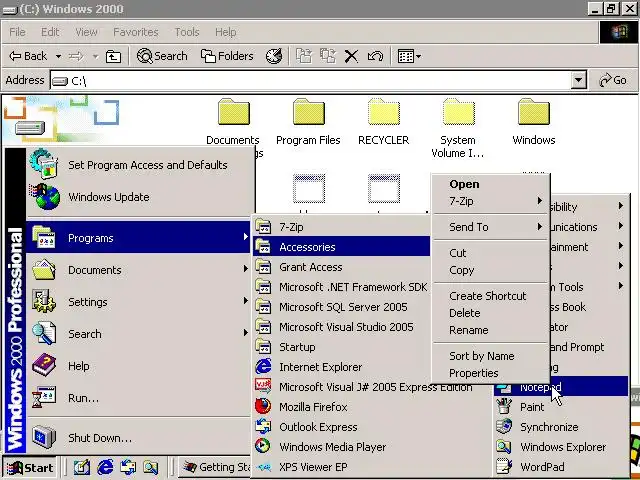Launch Outlook Express from Programs menu
This screenshot has height=480, width=640.
pos(371,427)
